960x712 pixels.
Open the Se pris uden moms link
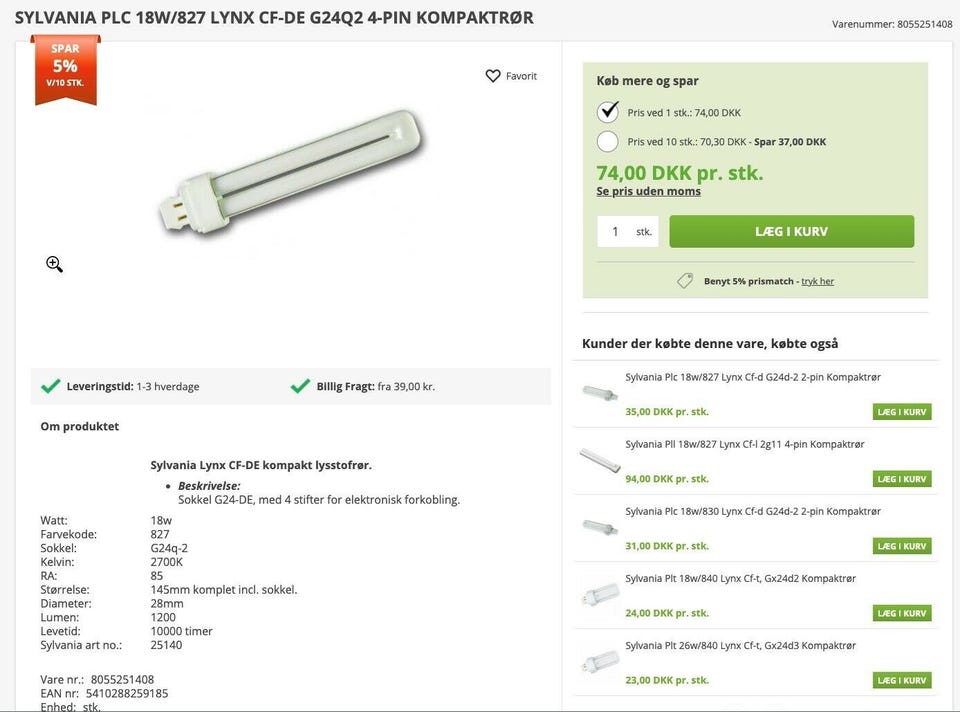point(648,191)
